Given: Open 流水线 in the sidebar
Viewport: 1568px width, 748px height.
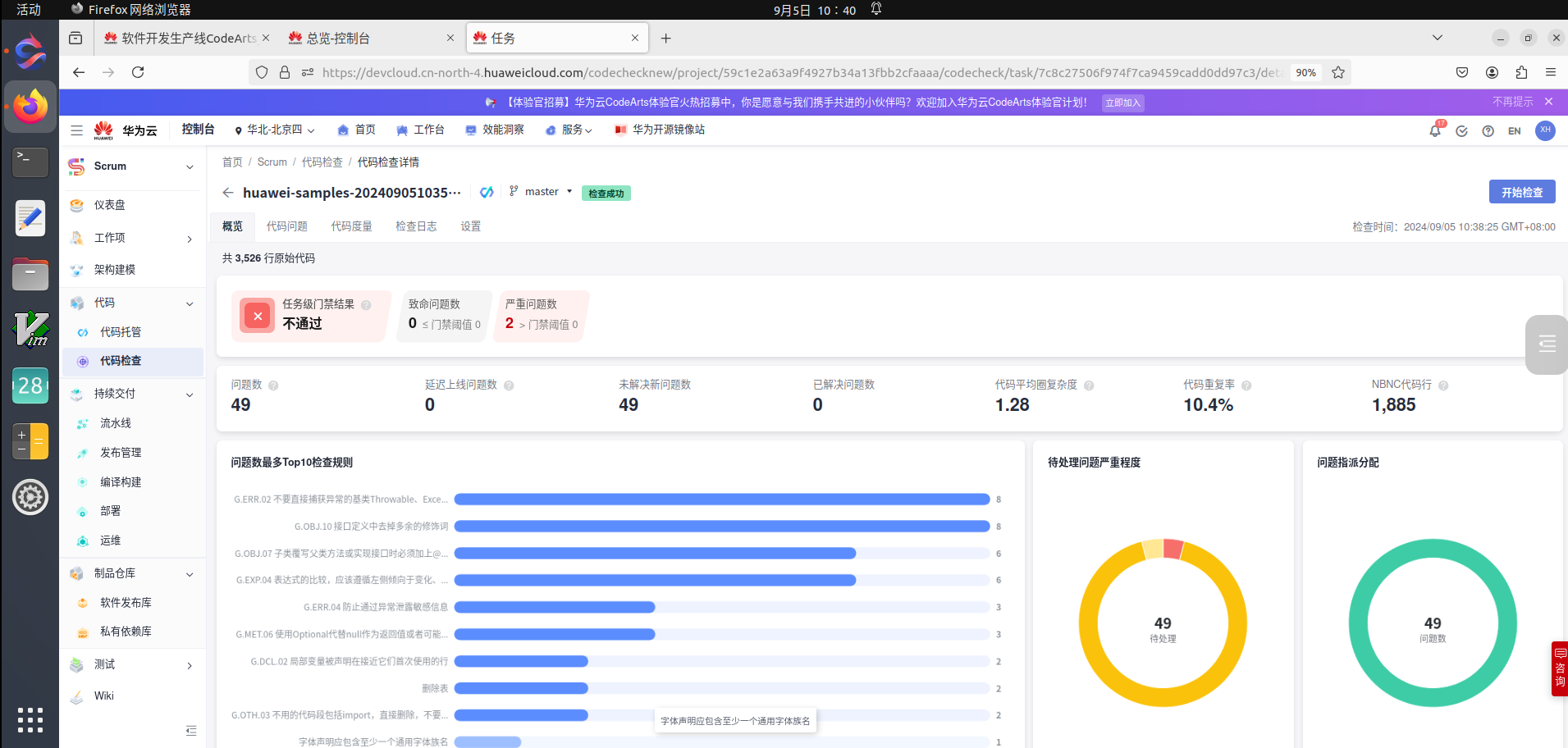Looking at the screenshot, I should pyautogui.click(x=116, y=423).
